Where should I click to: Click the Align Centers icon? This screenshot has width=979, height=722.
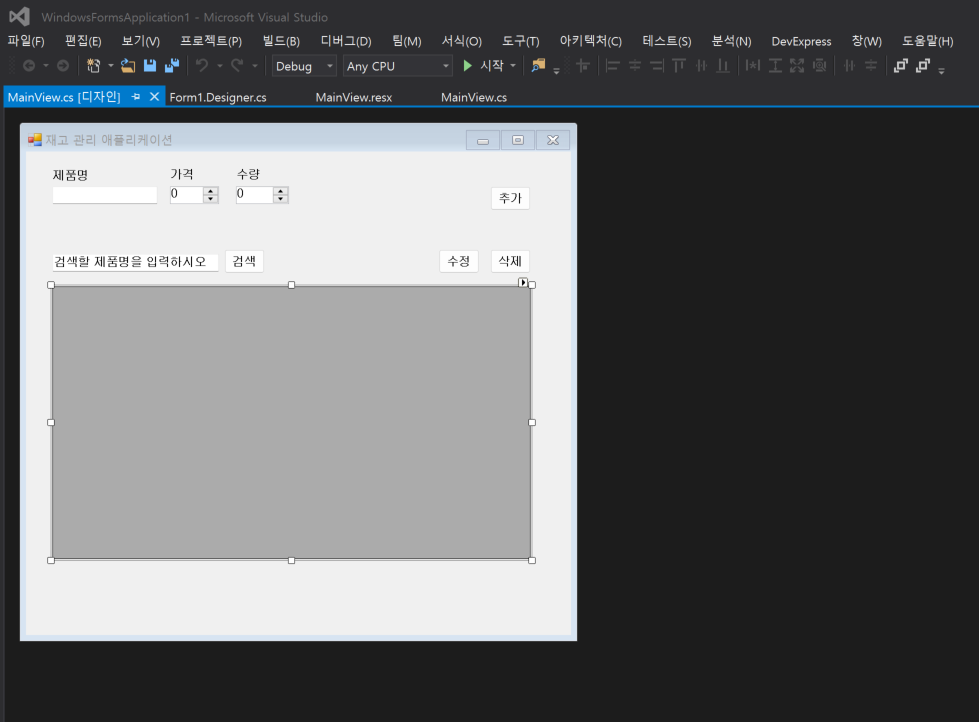coord(635,66)
